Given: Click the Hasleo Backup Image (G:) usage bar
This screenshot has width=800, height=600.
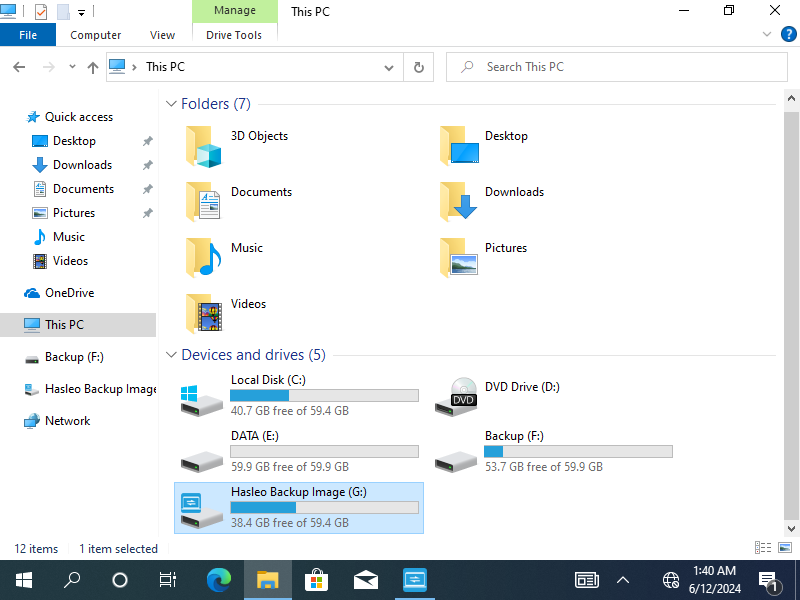Looking at the screenshot, I should (x=324, y=507).
